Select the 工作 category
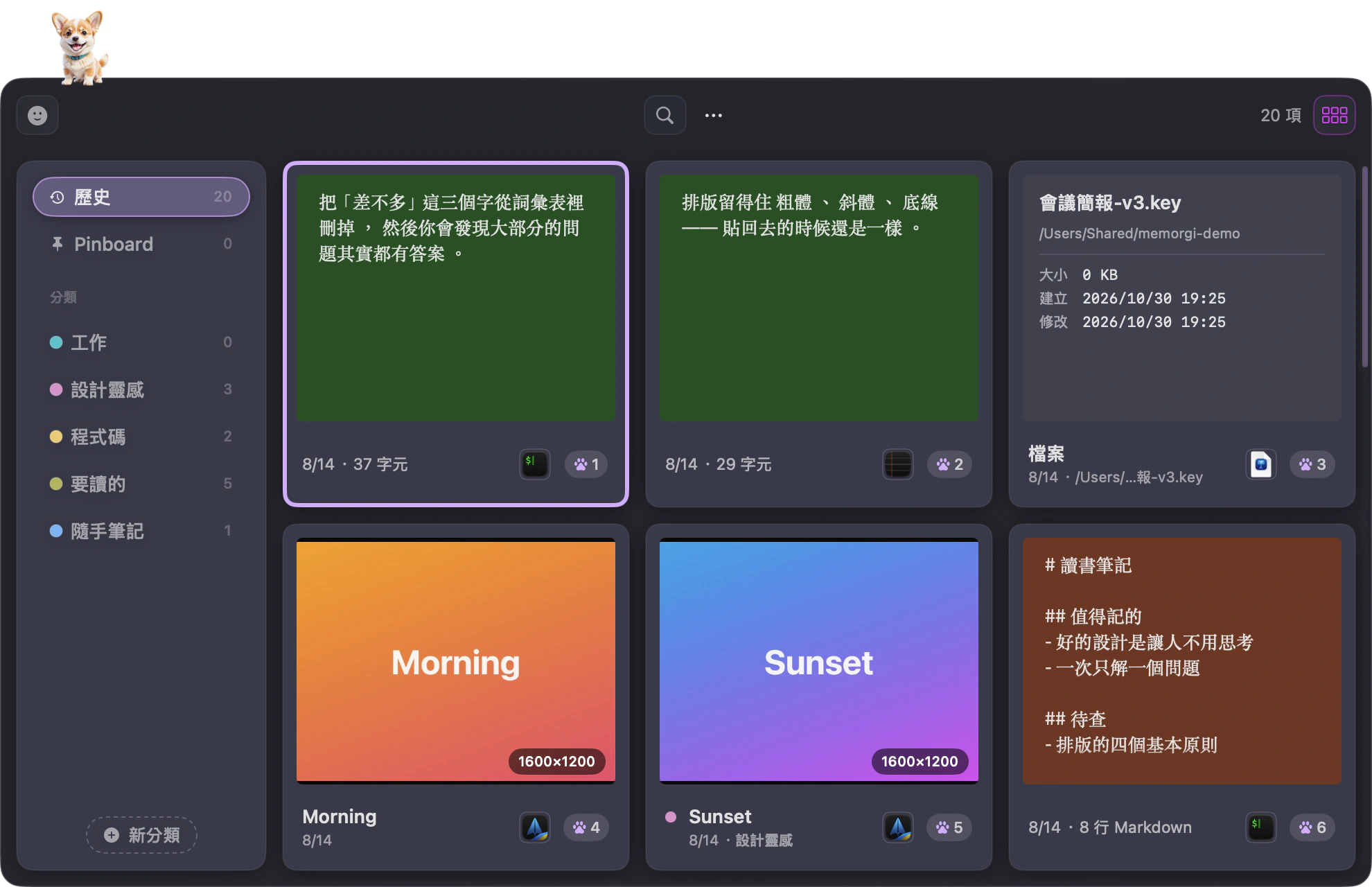Viewport: 1372px width, 887px height. (x=141, y=342)
